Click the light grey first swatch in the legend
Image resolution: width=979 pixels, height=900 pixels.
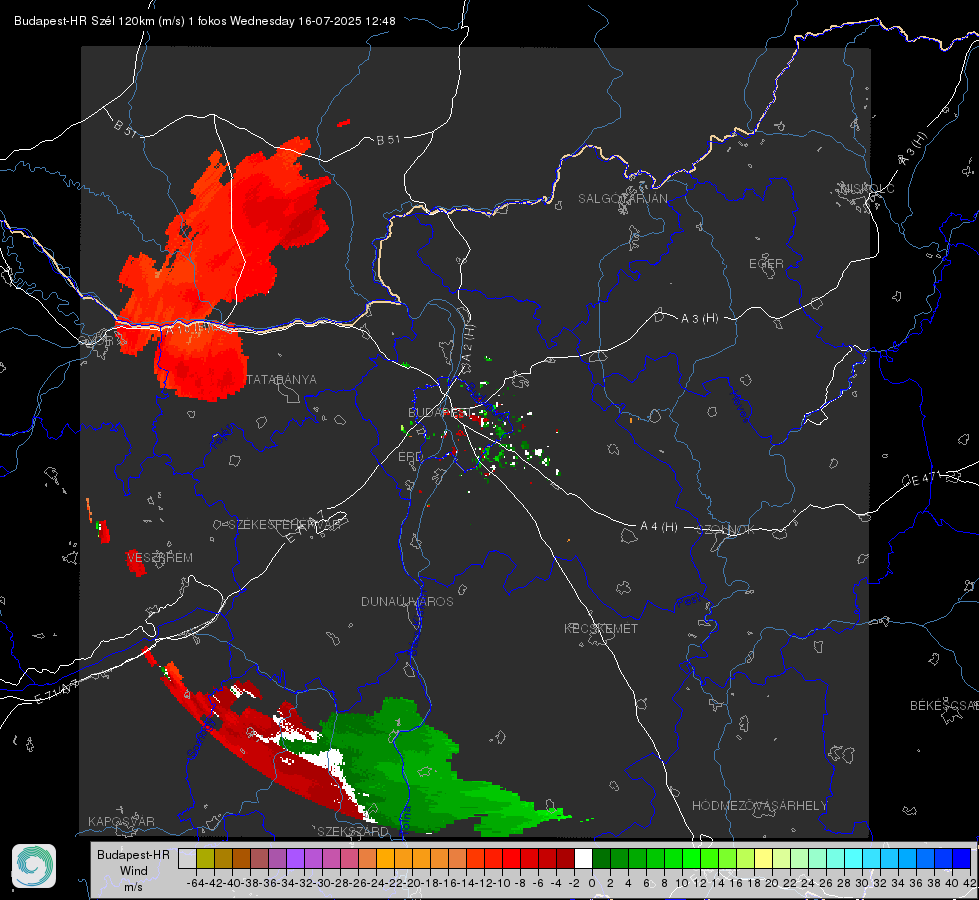tap(187, 858)
